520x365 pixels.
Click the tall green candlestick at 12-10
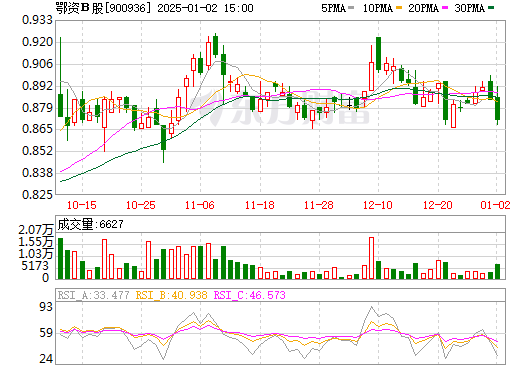tap(378, 54)
